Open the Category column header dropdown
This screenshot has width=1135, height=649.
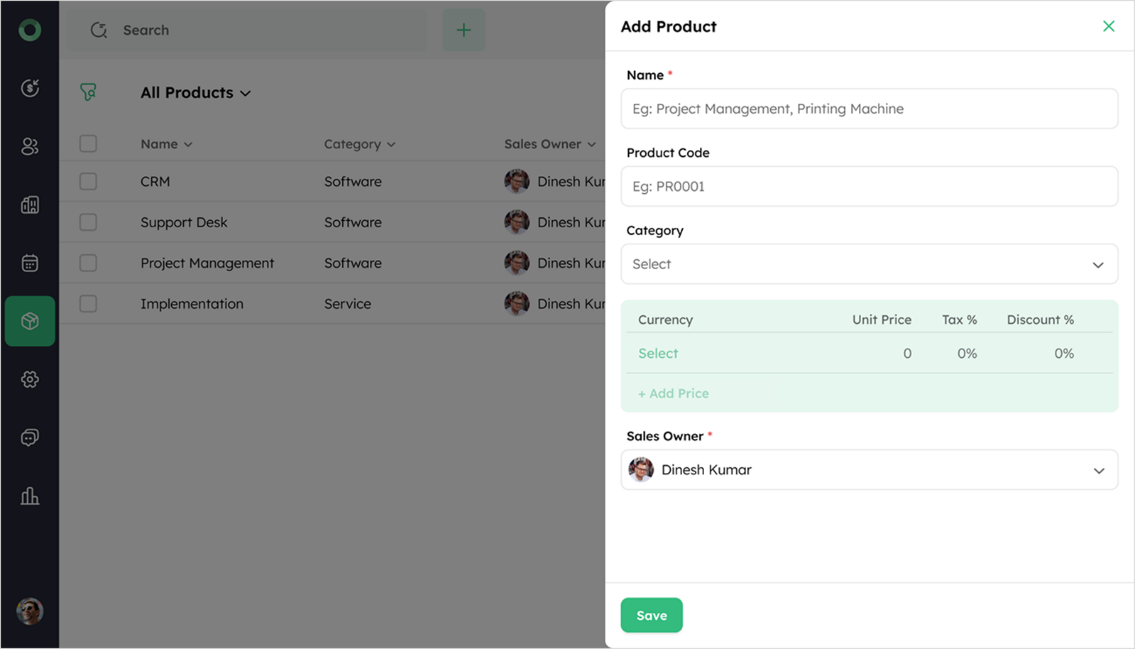point(360,144)
